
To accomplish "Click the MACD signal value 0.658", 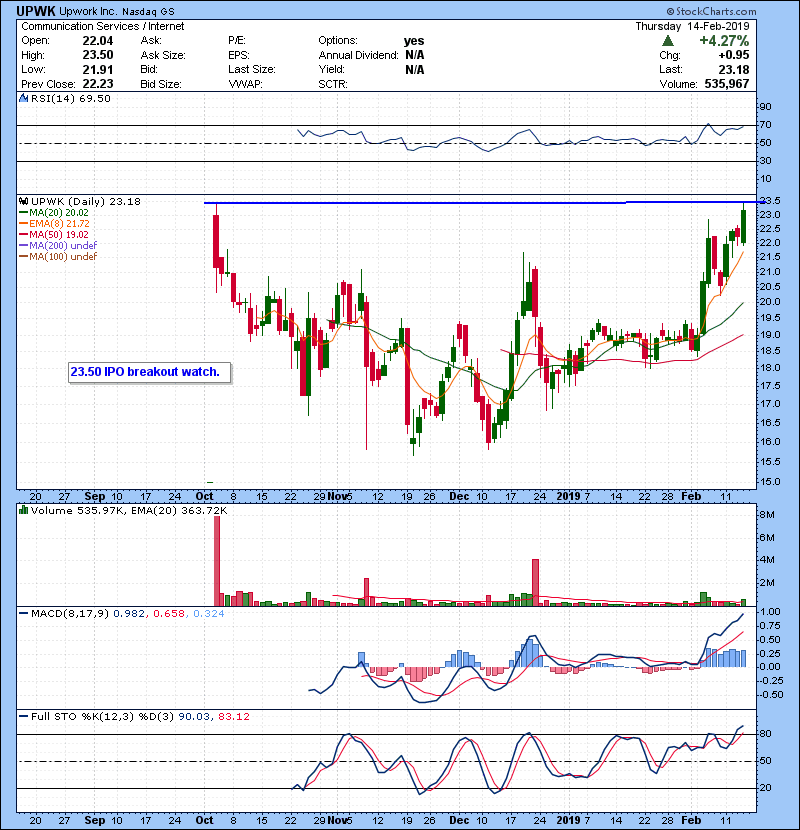I will pyautogui.click(x=169, y=614).
